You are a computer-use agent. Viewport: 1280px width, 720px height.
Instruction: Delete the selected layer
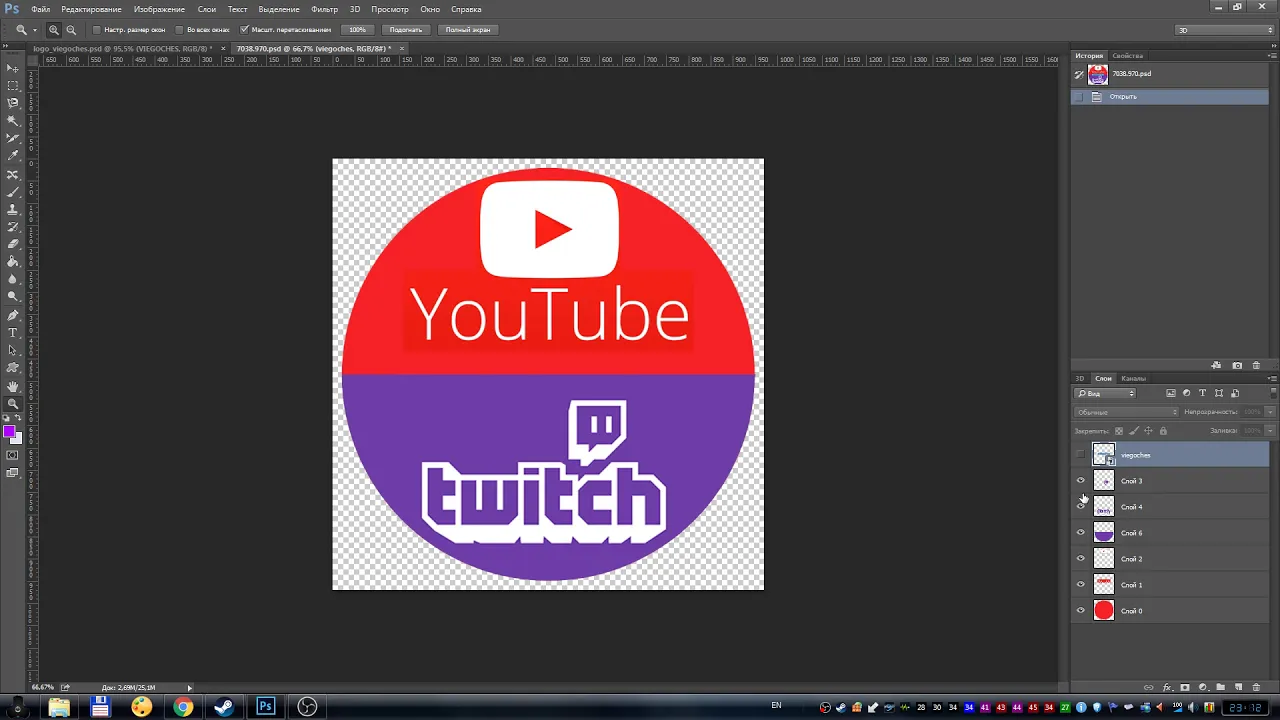coord(1257,687)
